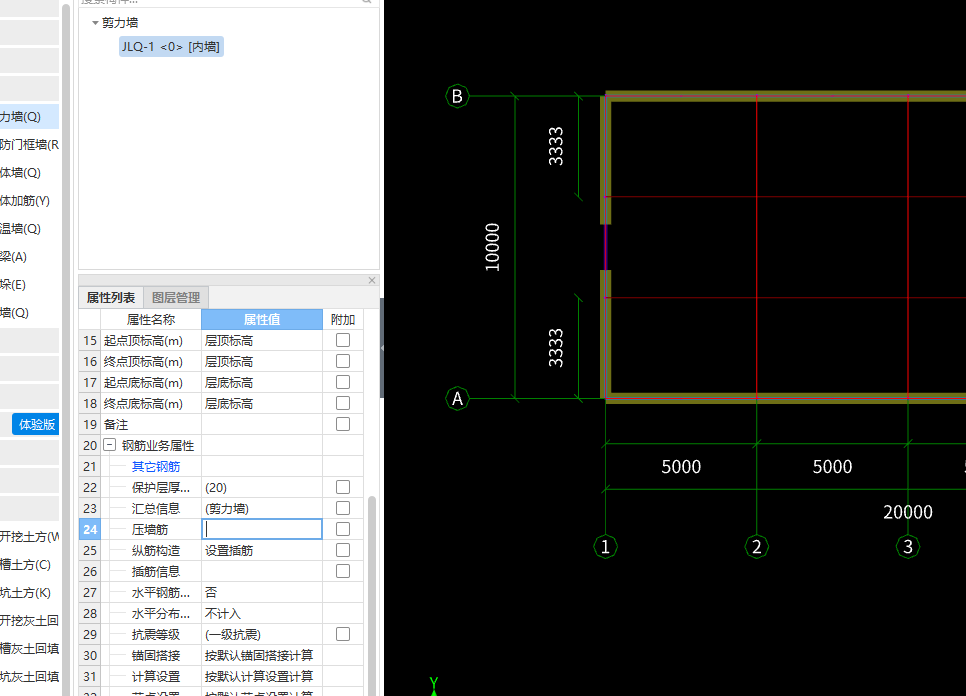Select 基槽土方(C) in left sidebar

(x=29, y=565)
